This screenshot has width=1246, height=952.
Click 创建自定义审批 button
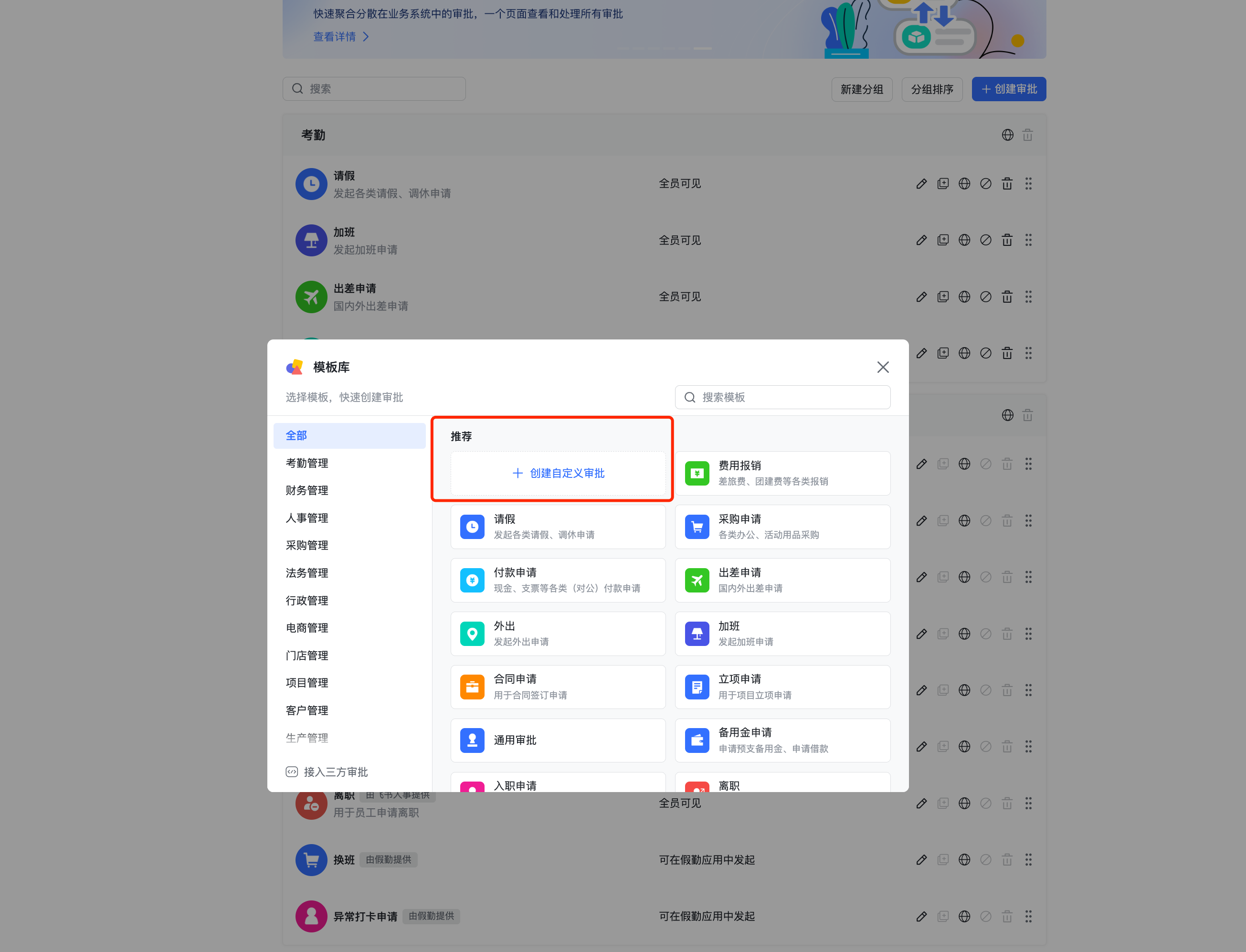click(558, 473)
